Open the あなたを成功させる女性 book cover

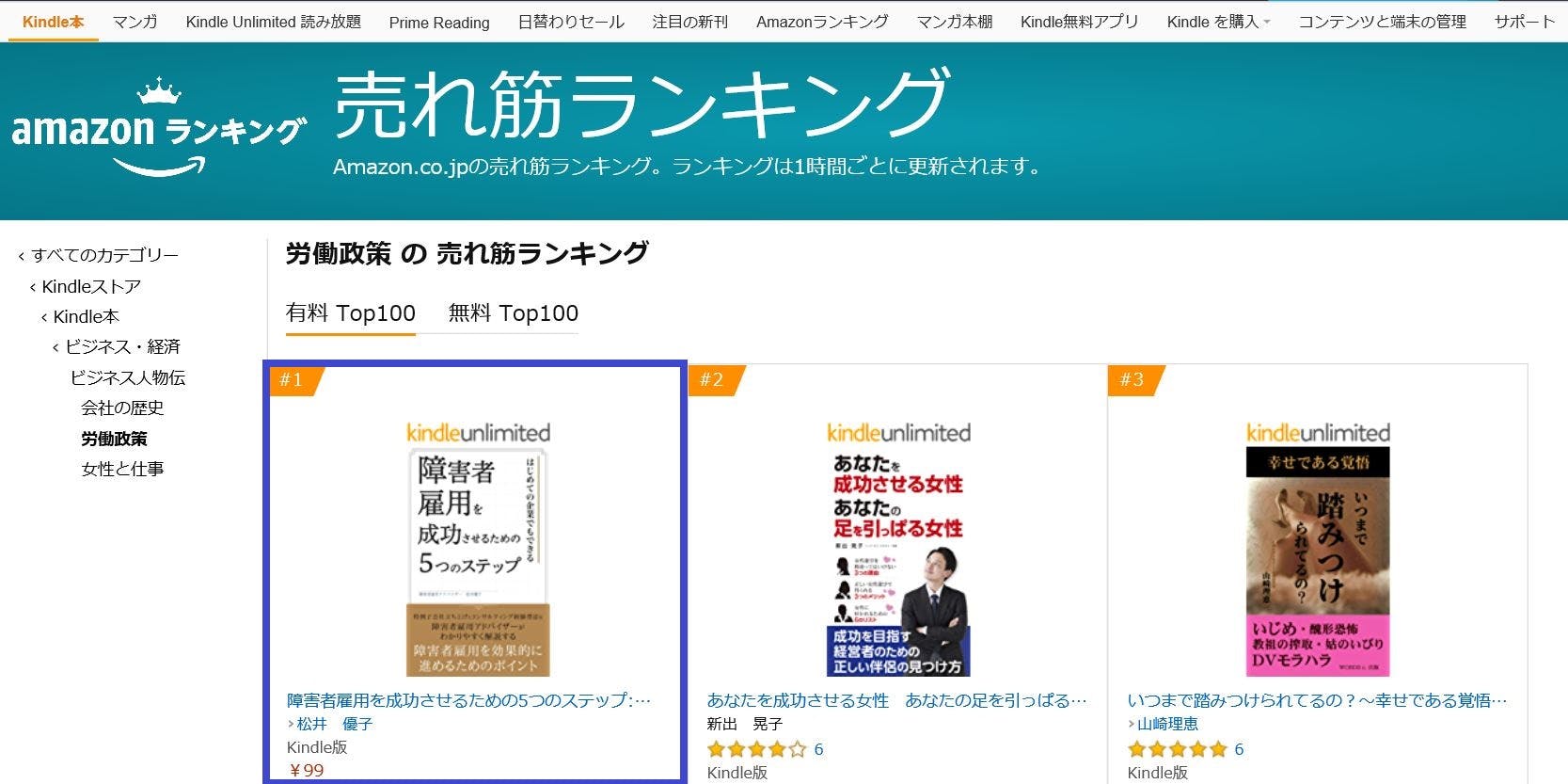[898, 563]
